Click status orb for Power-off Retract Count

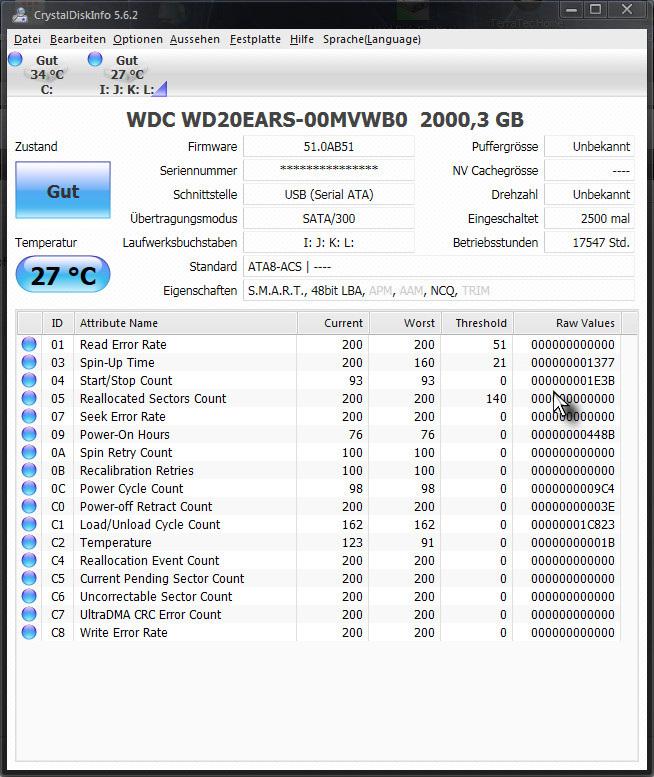(29, 506)
